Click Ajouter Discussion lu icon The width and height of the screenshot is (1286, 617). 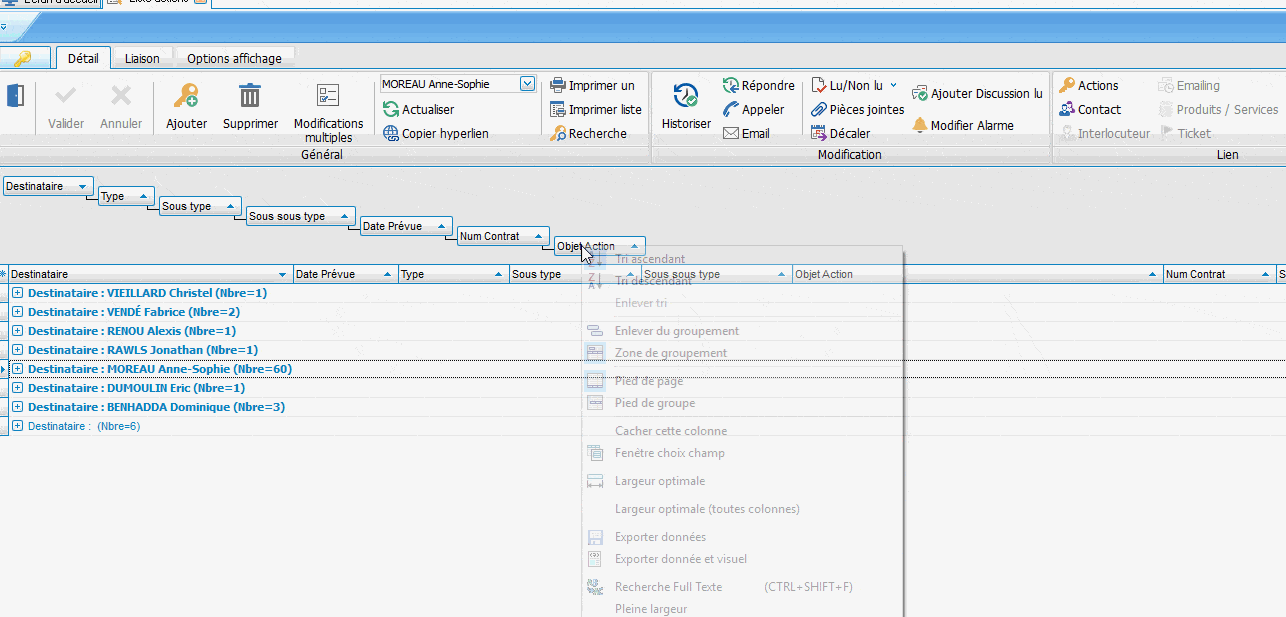pos(920,94)
